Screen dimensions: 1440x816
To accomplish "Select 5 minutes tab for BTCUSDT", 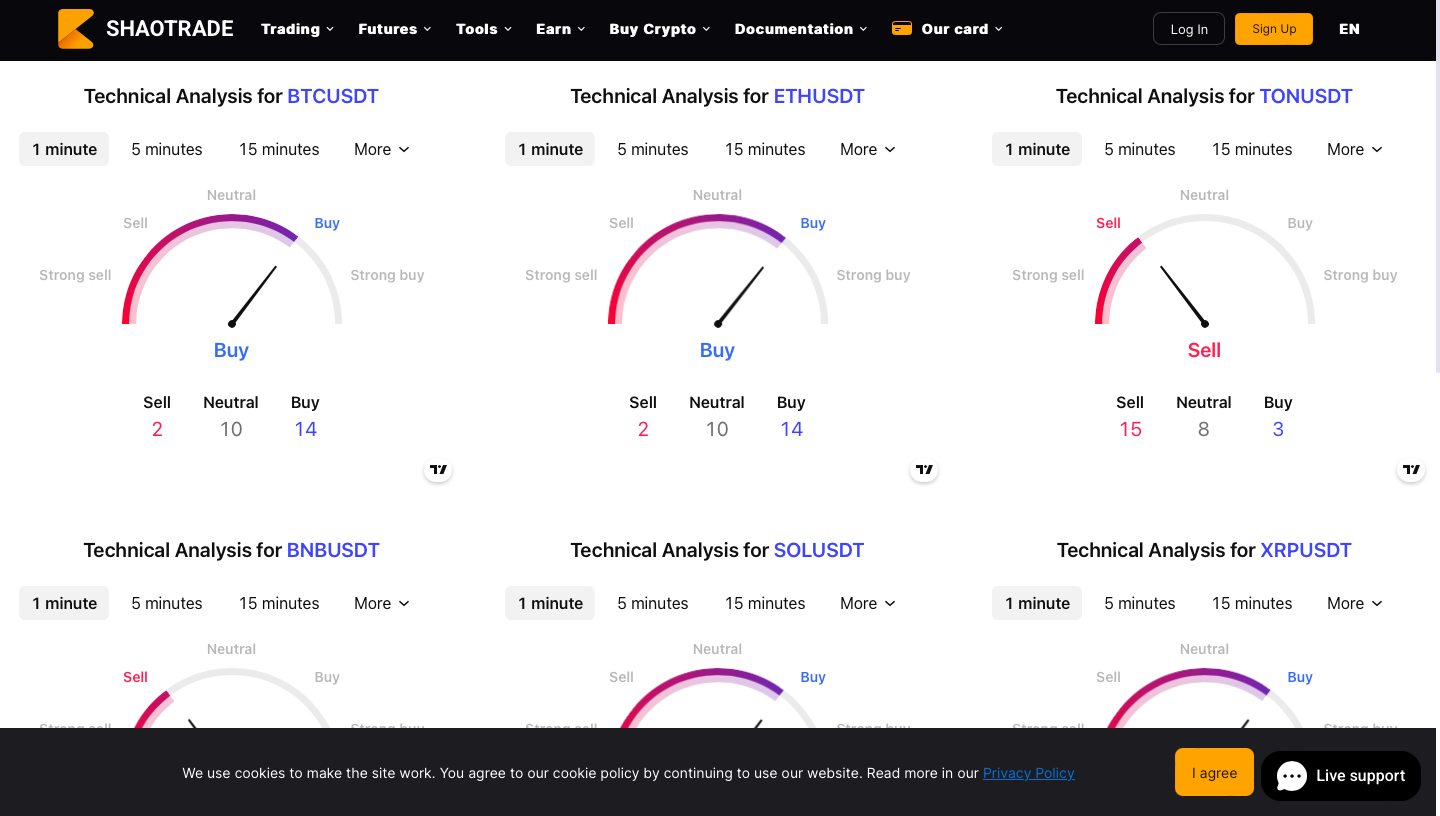I will click(x=167, y=149).
